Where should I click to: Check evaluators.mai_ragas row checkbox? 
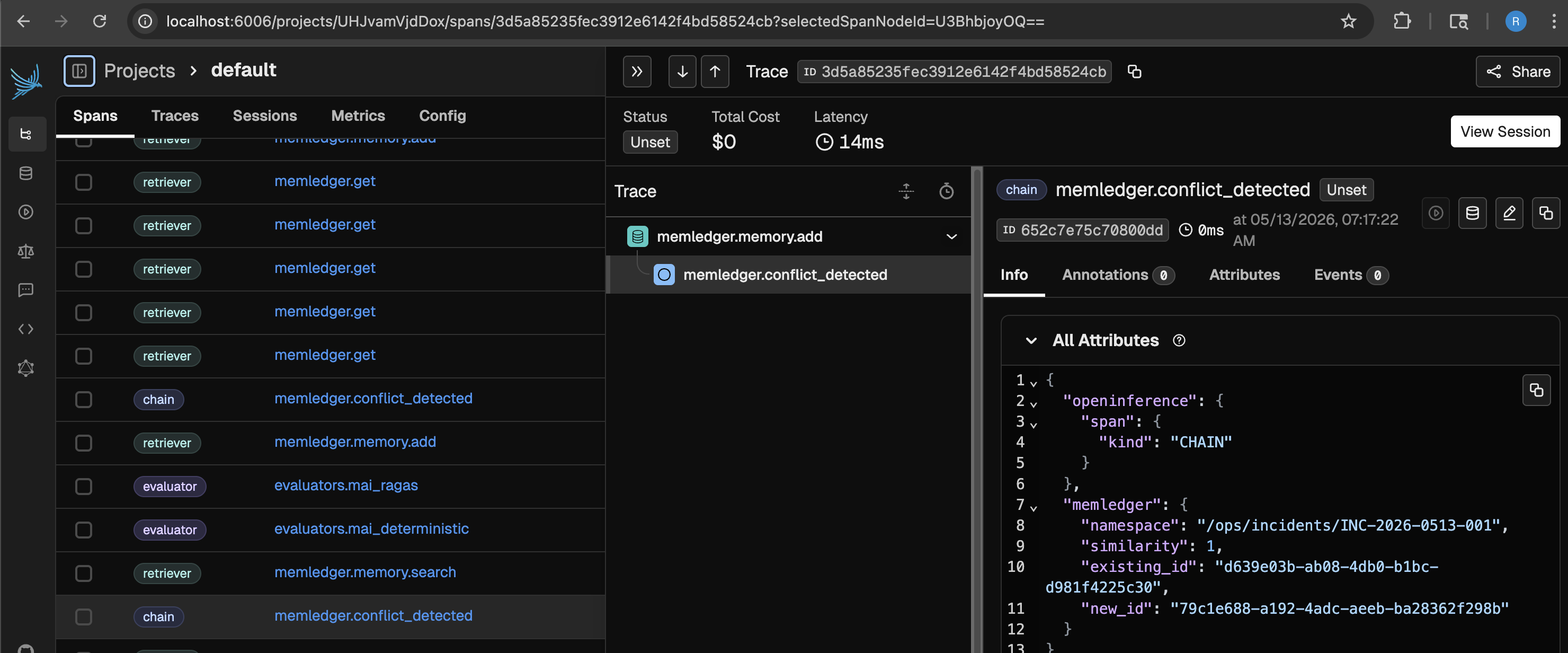point(83,486)
